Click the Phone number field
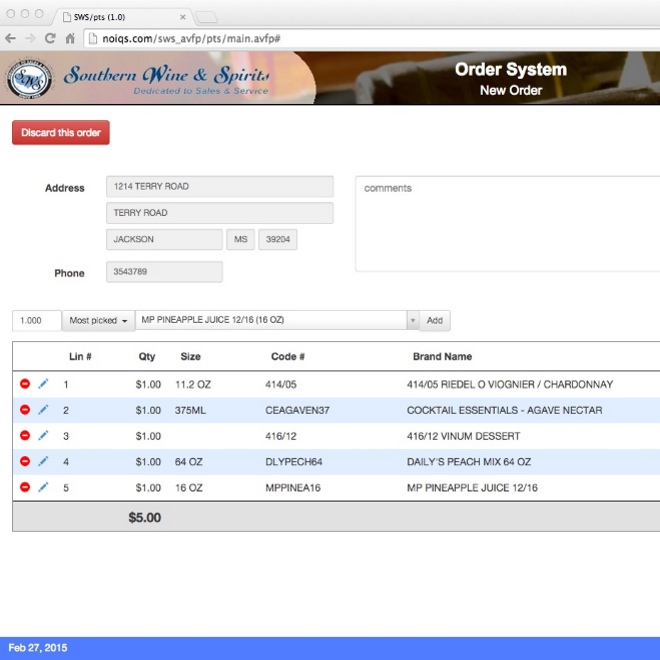Viewport: 660px width, 660px height. coord(164,272)
